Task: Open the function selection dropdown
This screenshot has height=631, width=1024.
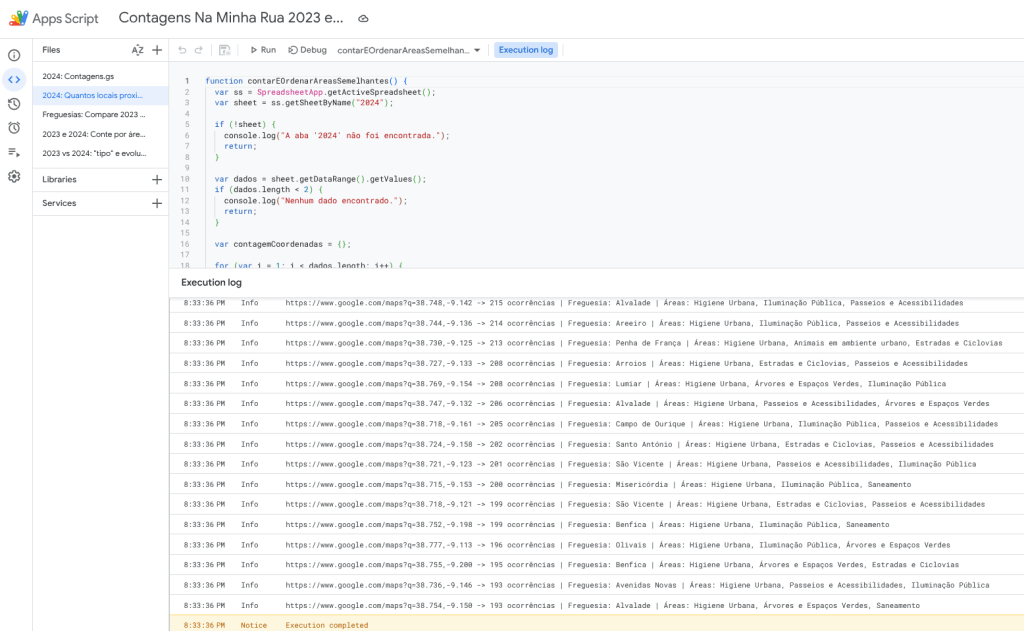Action: click(410, 50)
